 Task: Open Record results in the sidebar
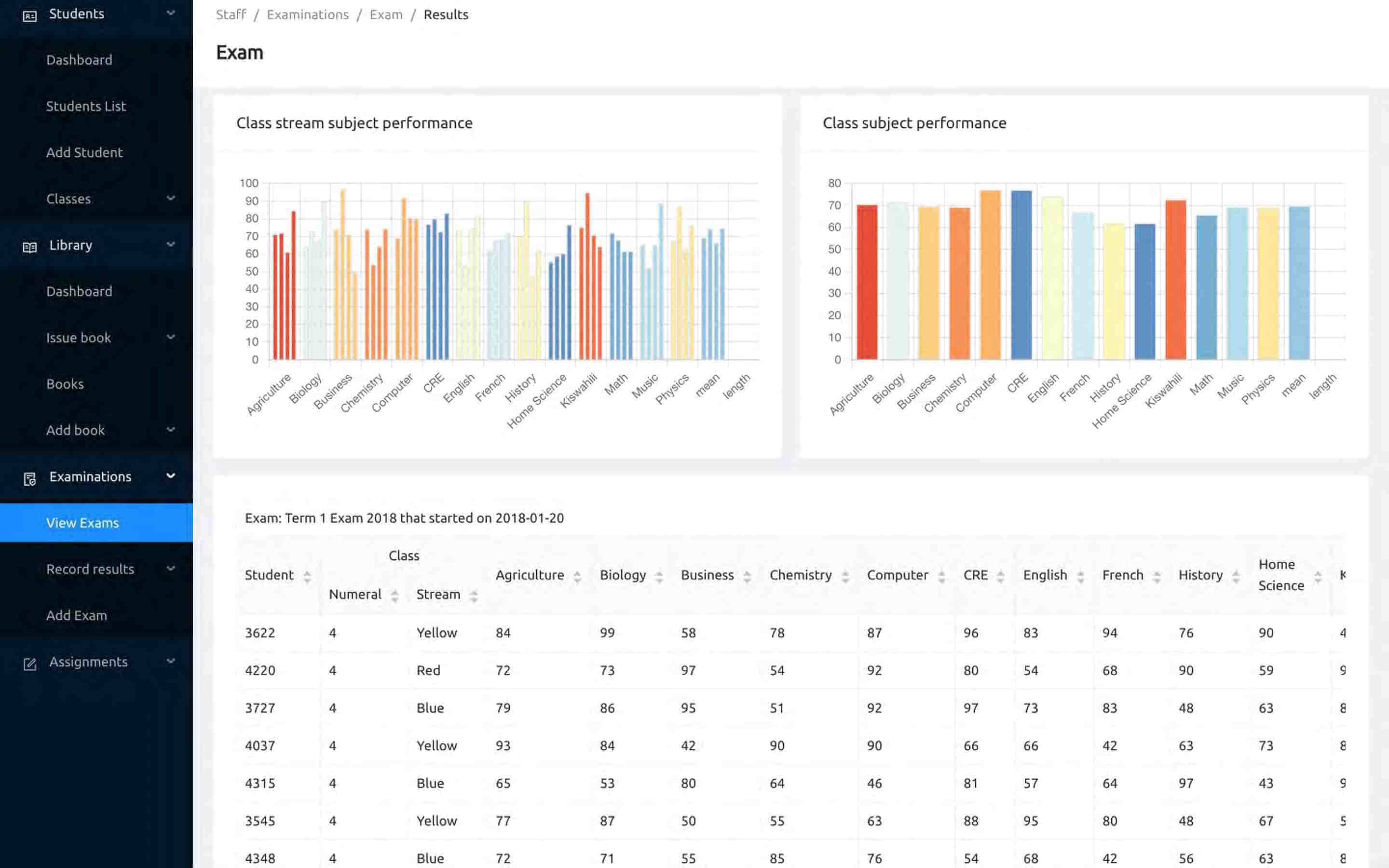(x=90, y=569)
